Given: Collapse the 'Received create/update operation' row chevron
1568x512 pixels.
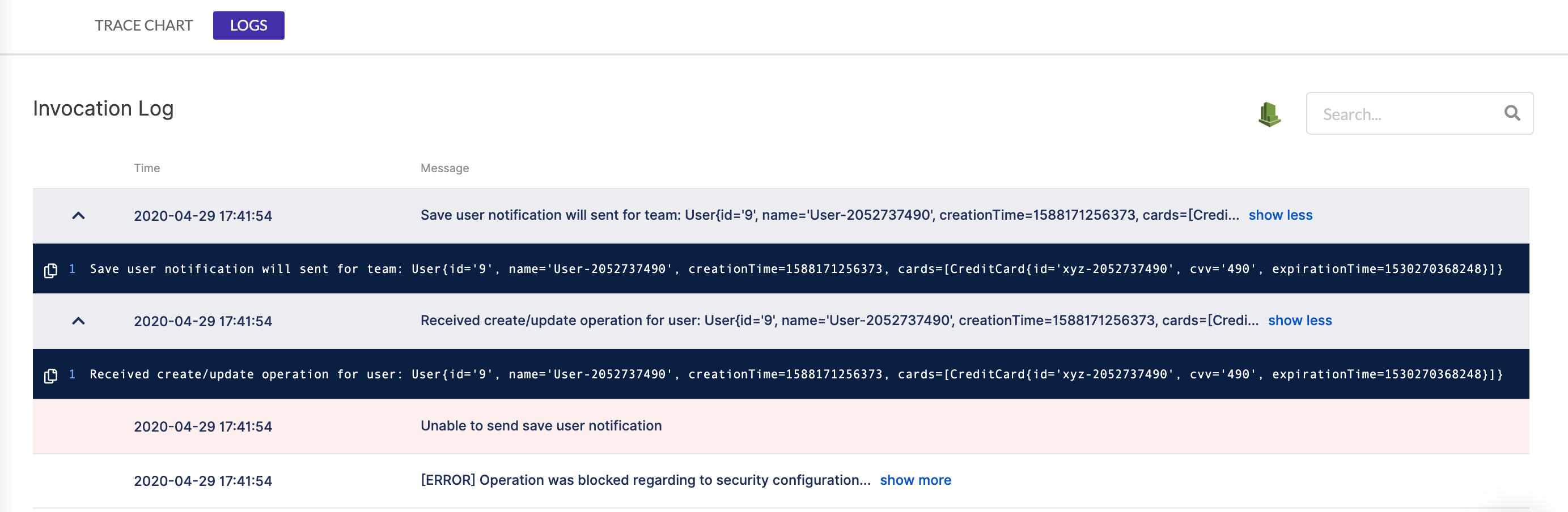Looking at the screenshot, I should click(x=79, y=321).
